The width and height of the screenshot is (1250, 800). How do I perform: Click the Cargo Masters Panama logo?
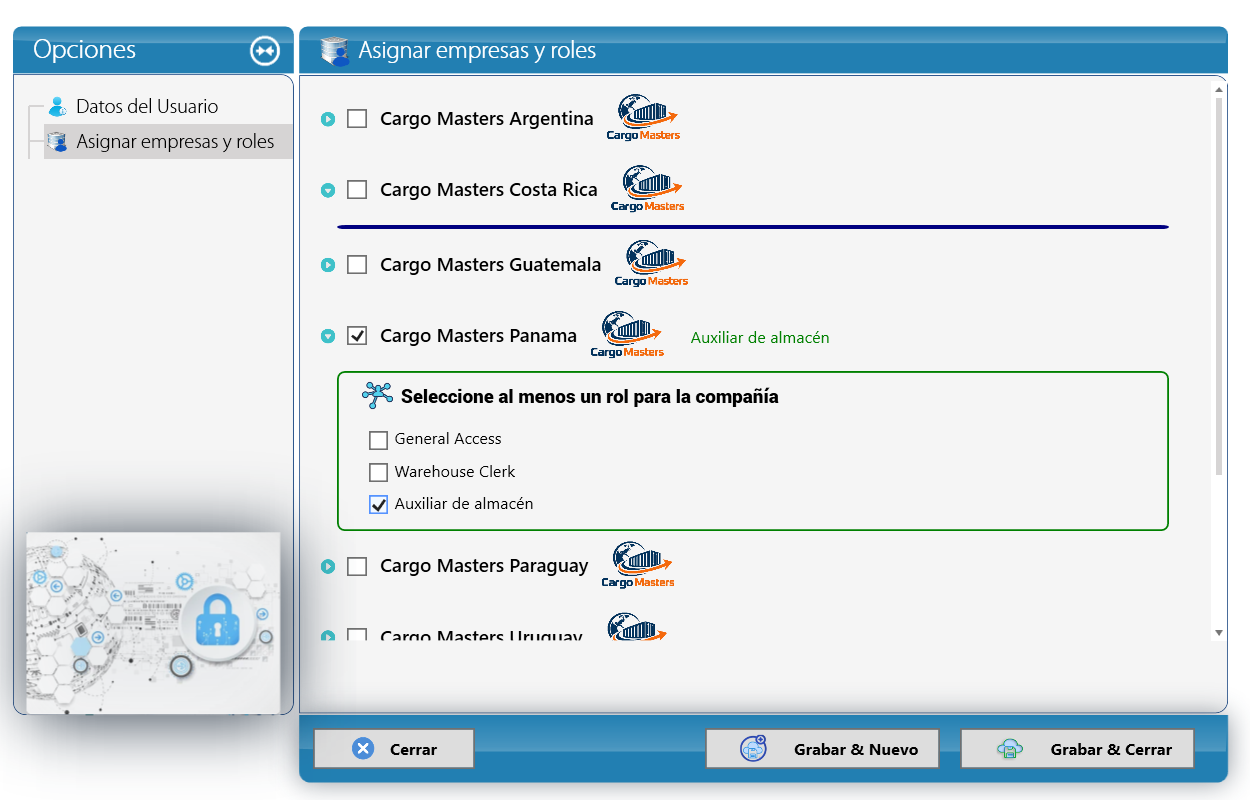pyautogui.click(x=628, y=335)
